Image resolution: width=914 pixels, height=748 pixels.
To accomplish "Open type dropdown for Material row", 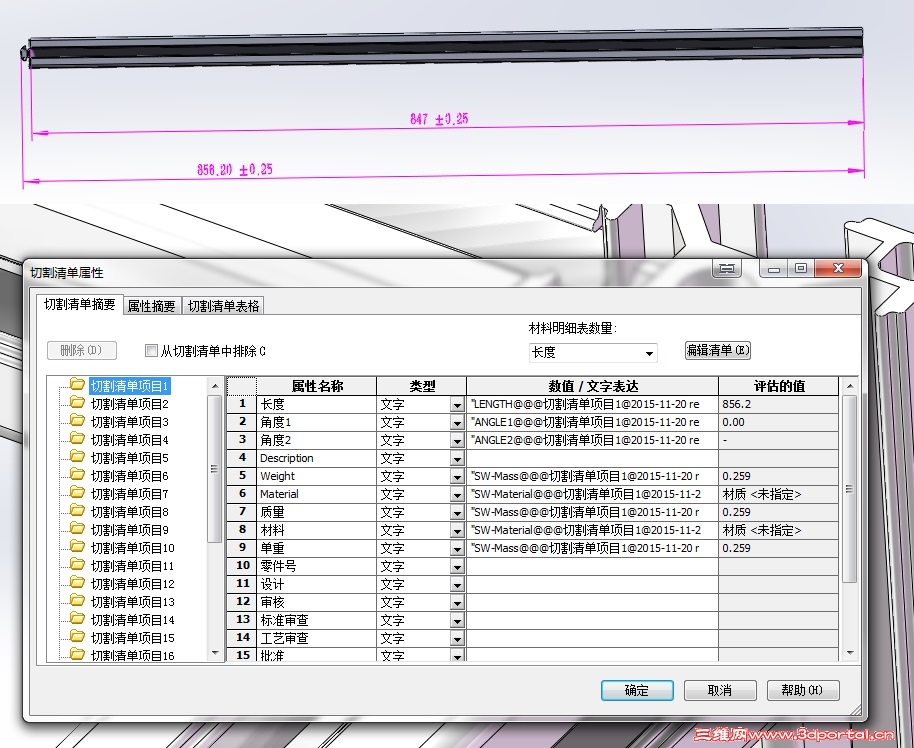I will (458, 496).
